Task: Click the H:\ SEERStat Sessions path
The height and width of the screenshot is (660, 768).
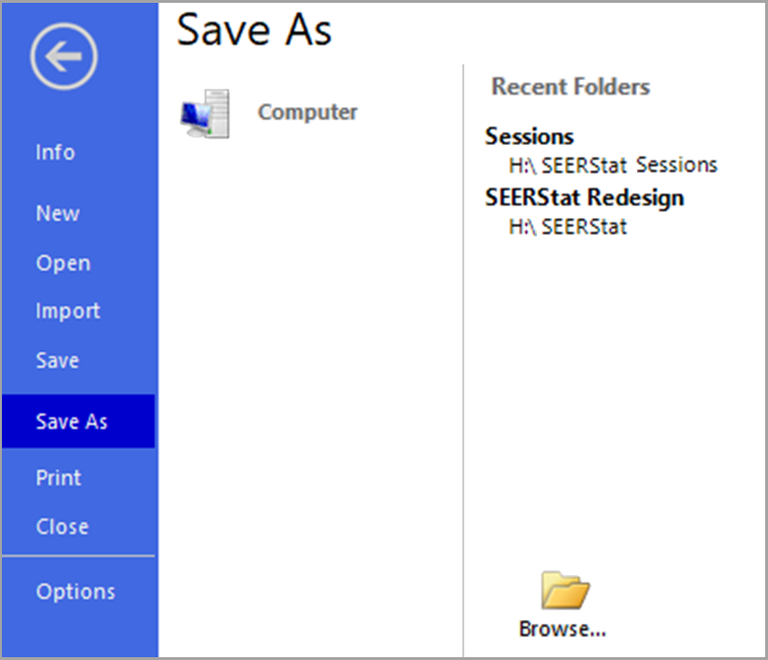Action: point(612,165)
